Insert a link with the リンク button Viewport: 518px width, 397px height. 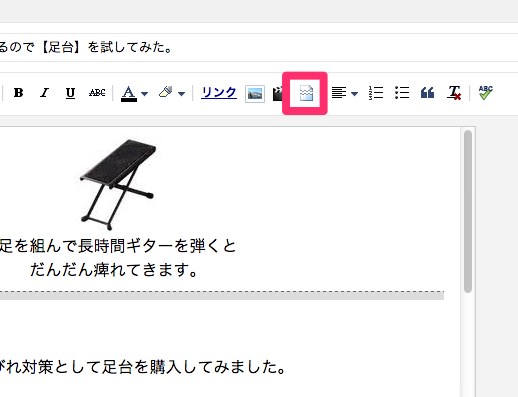coord(219,92)
